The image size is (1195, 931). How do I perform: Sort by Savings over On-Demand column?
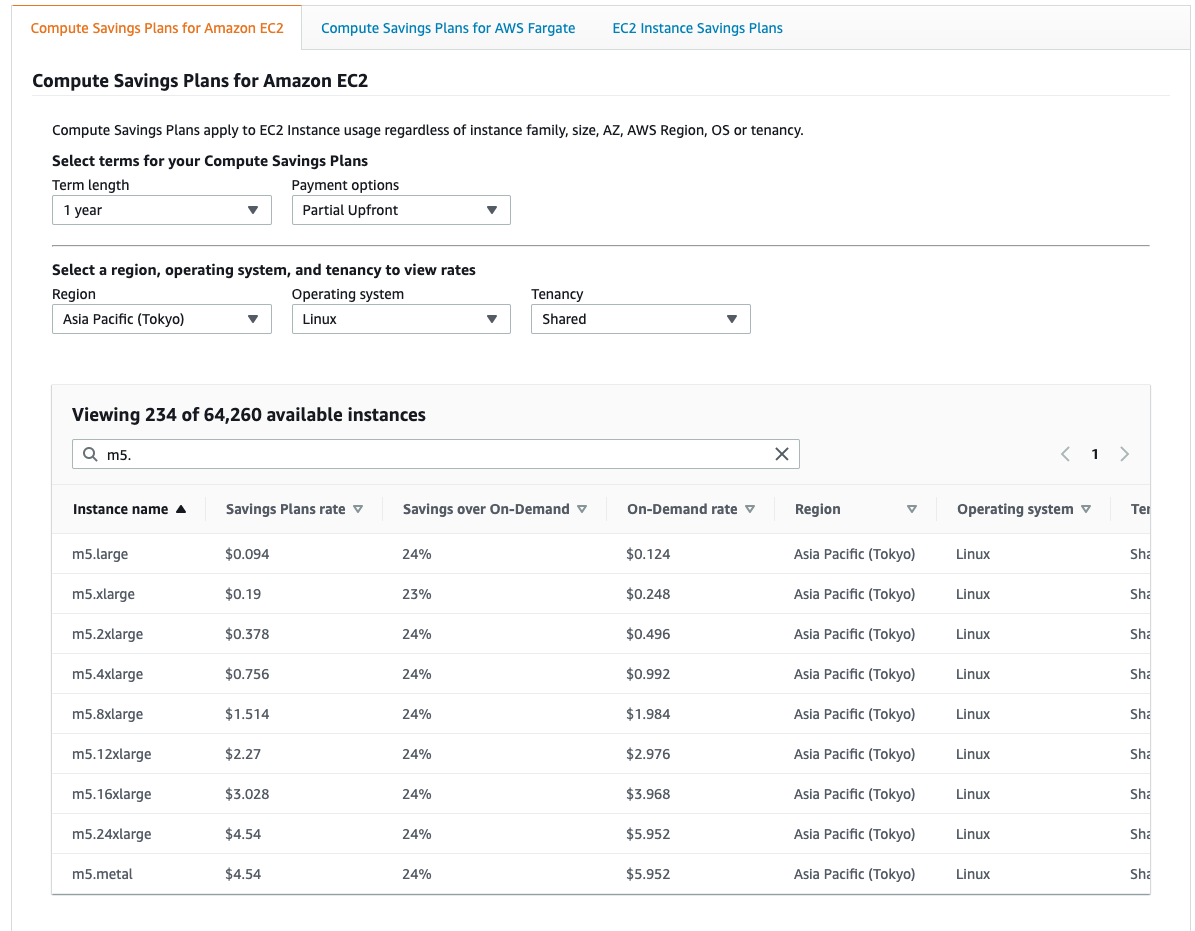coord(494,509)
